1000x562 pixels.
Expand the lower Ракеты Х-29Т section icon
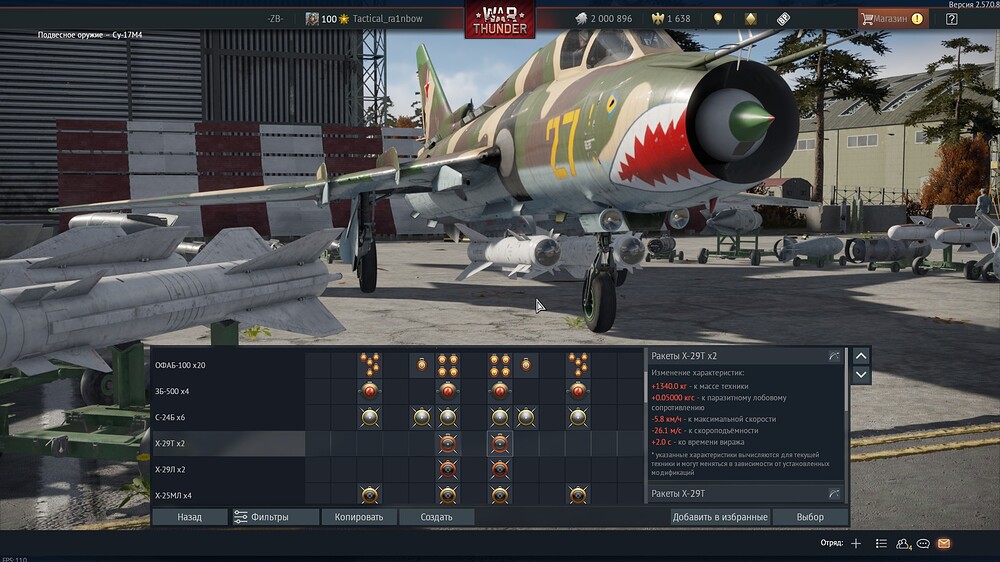(834, 494)
